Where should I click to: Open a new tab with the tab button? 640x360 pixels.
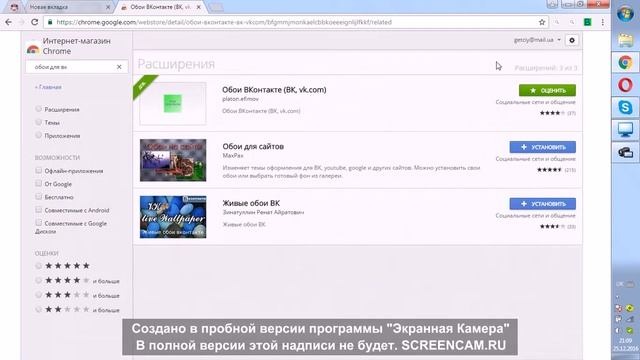pyautogui.click(x=216, y=7)
